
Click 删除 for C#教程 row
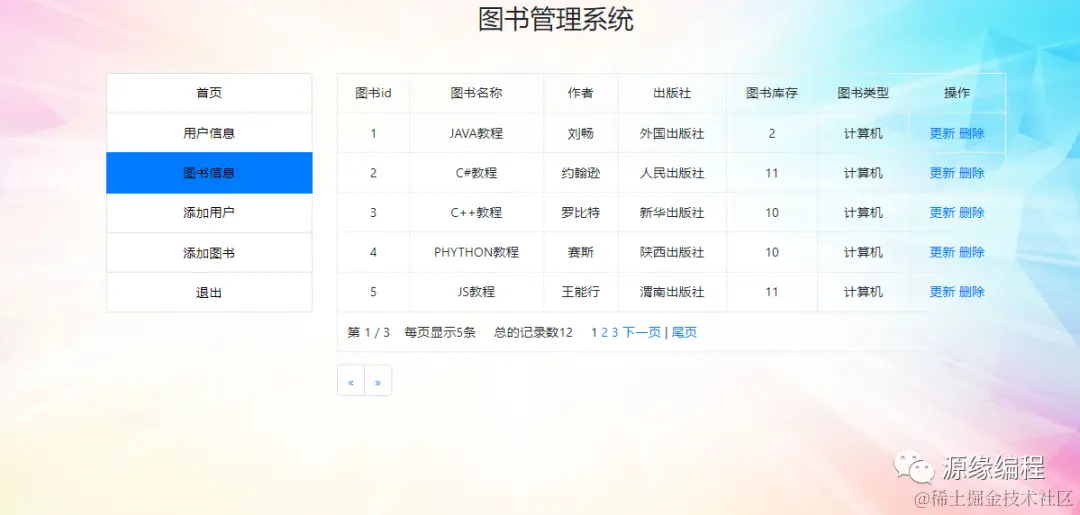(972, 173)
